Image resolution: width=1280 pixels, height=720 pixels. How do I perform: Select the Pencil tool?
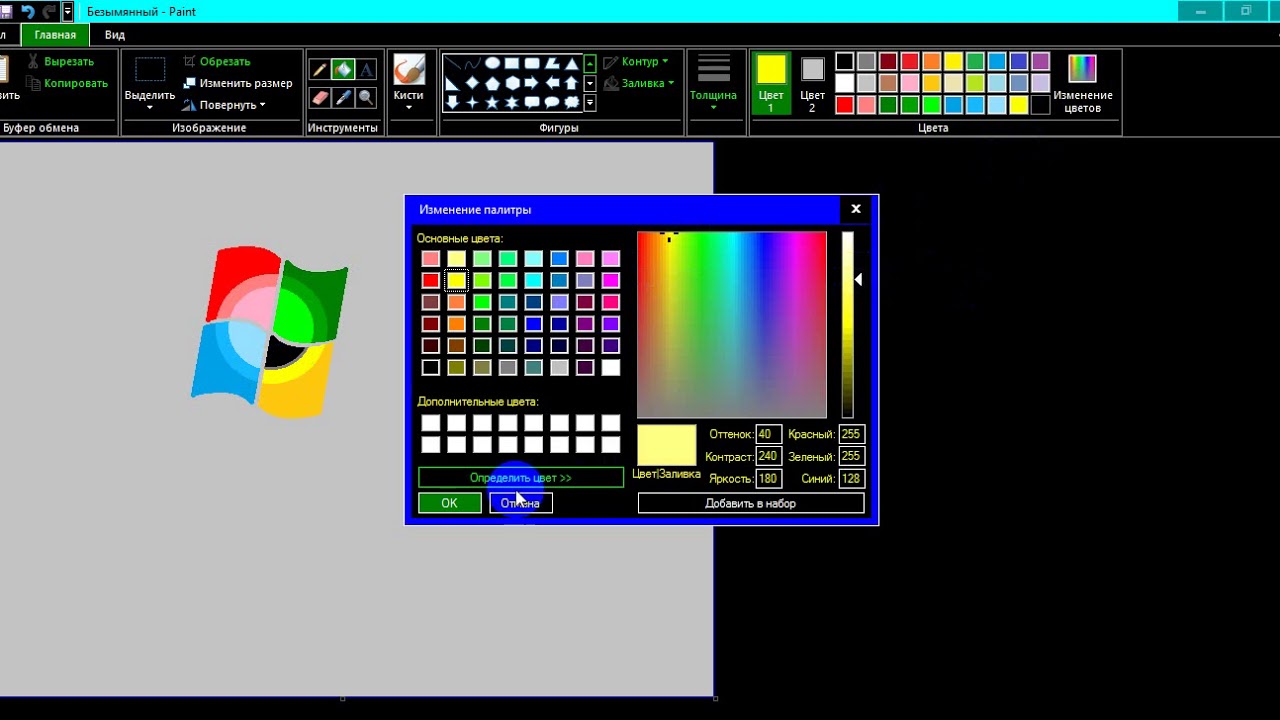click(x=320, y=70)
